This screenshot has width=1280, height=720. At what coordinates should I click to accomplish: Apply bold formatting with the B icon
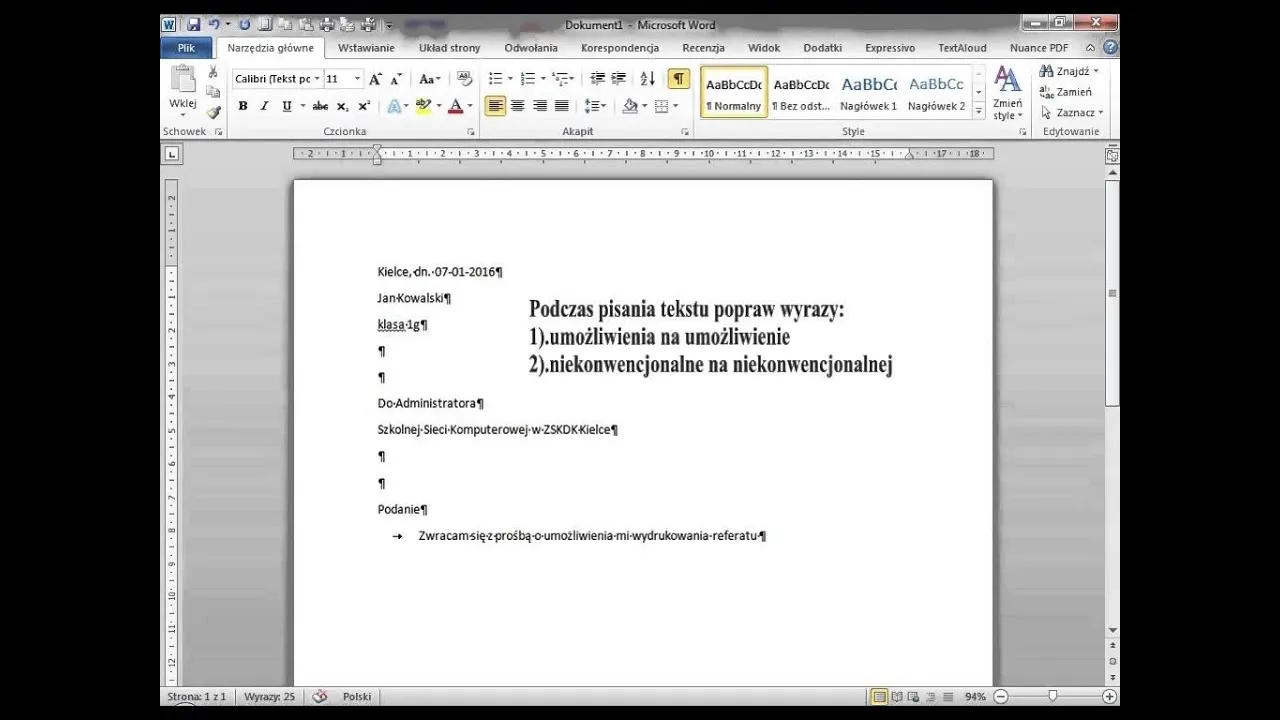pos(243,105)
